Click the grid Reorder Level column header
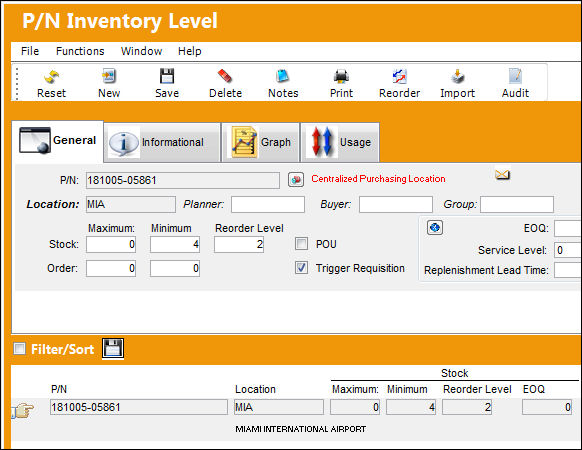 click(477, 389)
